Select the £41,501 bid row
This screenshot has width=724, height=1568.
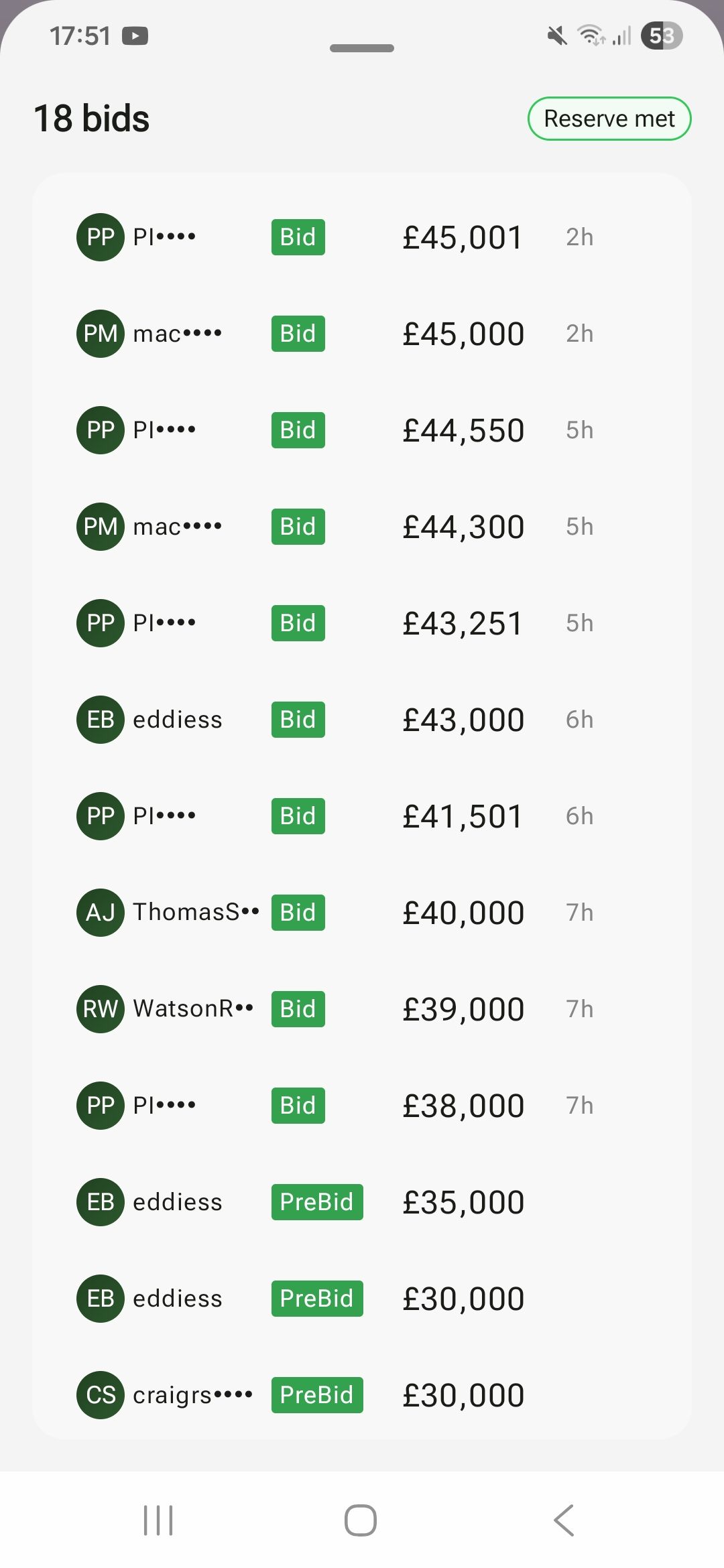coord(362,816)
